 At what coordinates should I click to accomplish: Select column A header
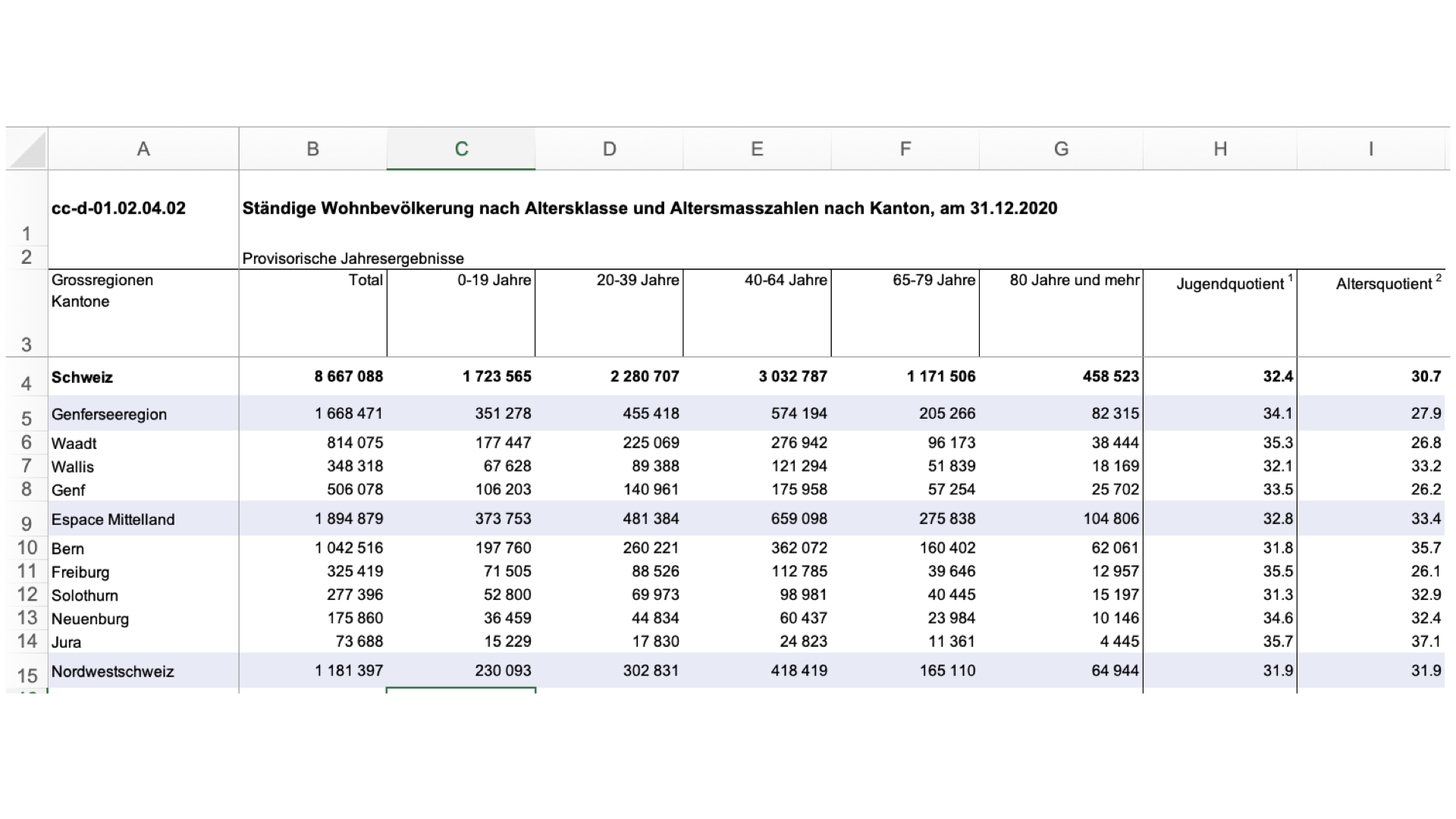(x=143, y=149)
